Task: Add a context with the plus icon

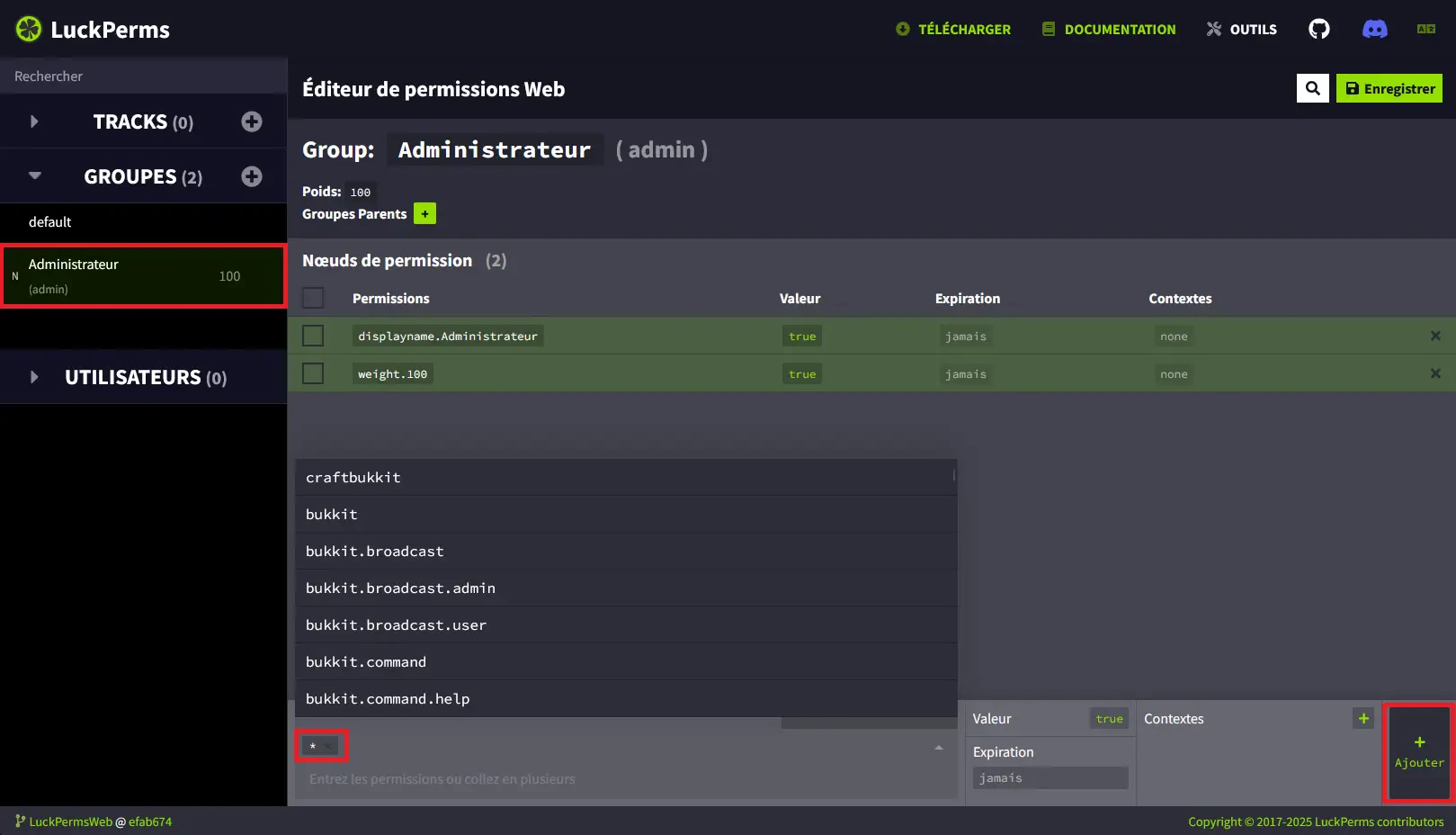Action: pos(1362,718)
